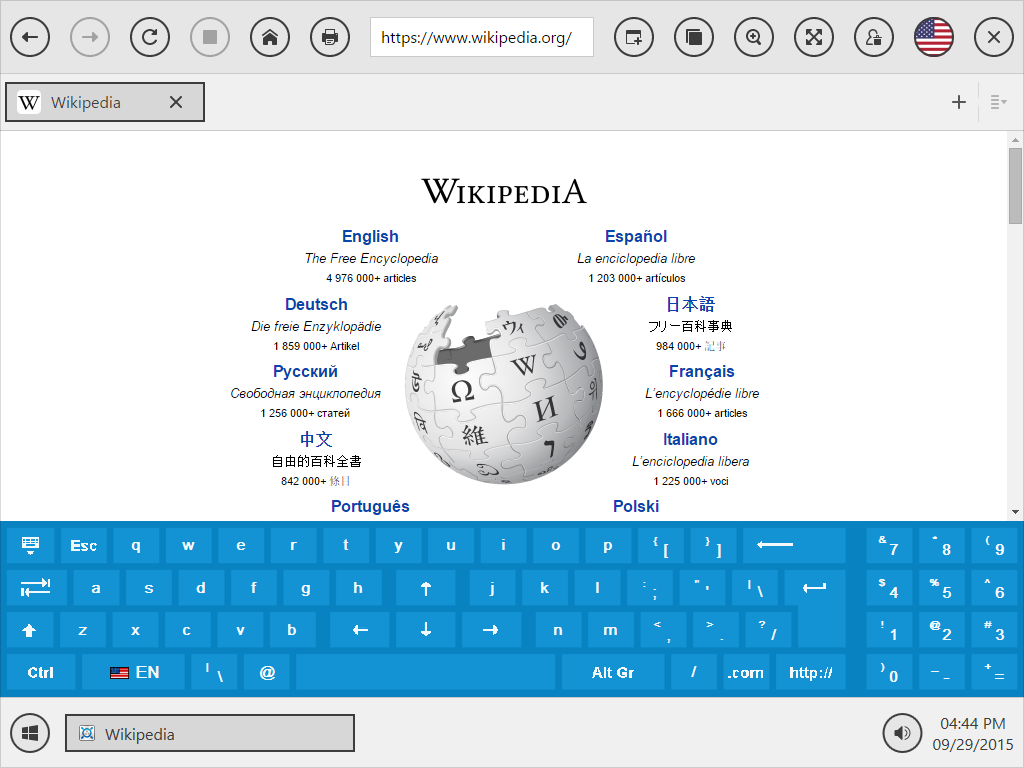The width and height of the screenshot is (1024, 768).
Task: Open the tab list dropdown menu
Action: pyautogui.click(x=998, y=102)
